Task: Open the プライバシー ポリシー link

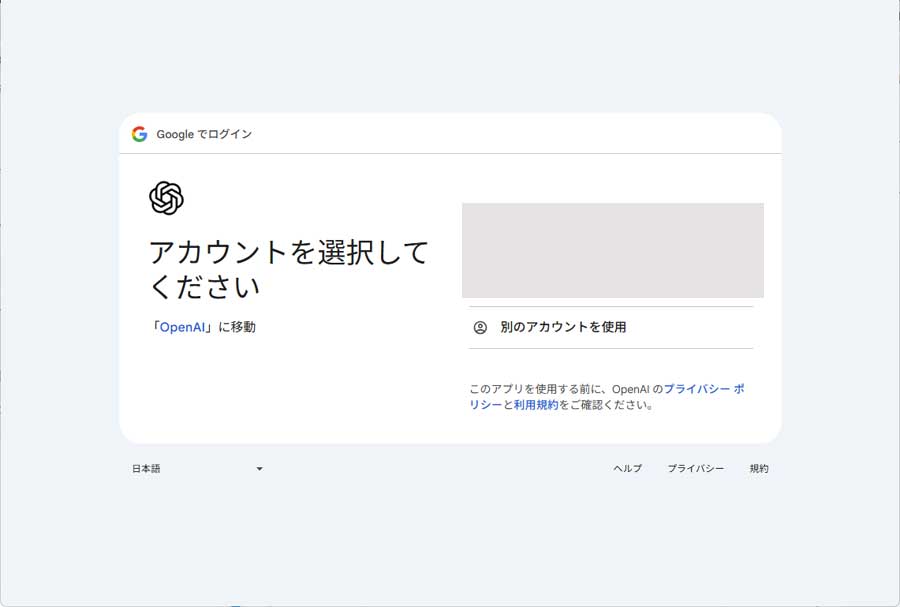Action: 707,388
